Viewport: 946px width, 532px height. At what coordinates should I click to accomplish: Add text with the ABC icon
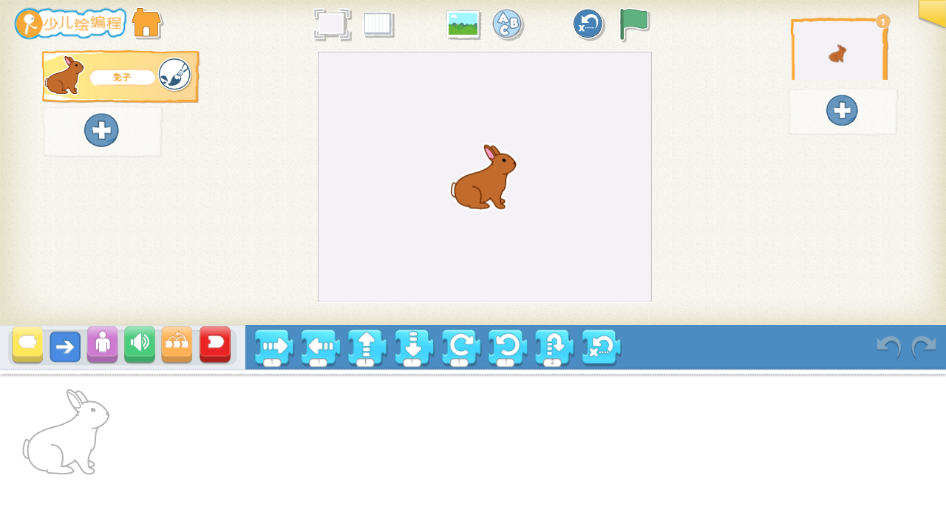click(508, 24)
